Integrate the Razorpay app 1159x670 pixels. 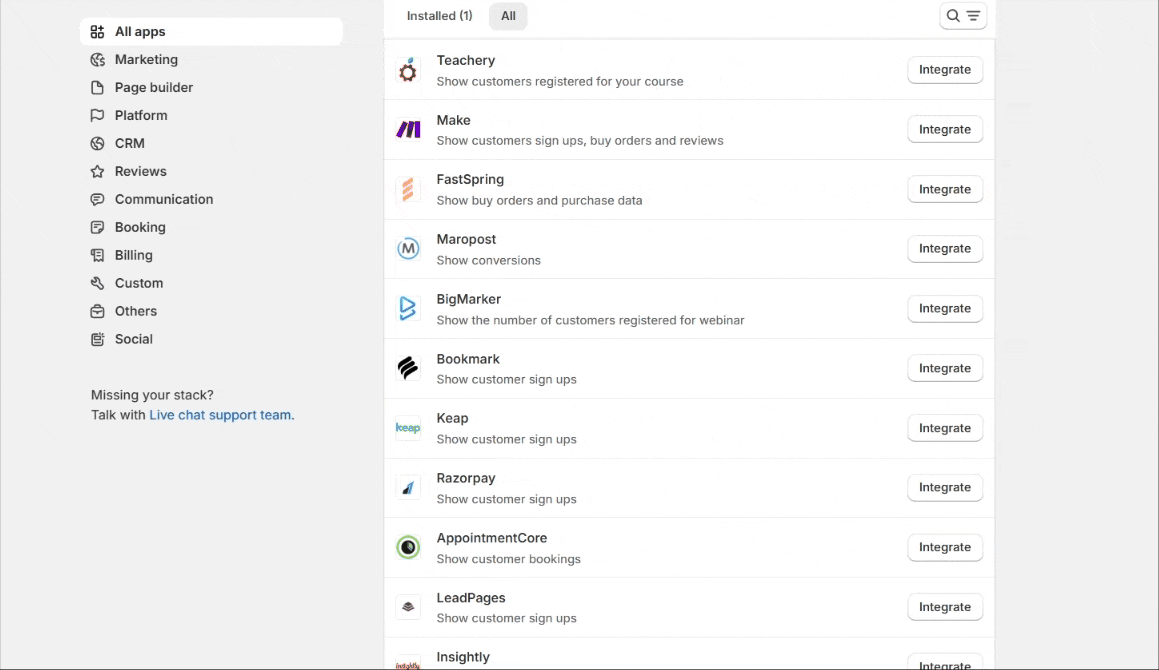944,488
